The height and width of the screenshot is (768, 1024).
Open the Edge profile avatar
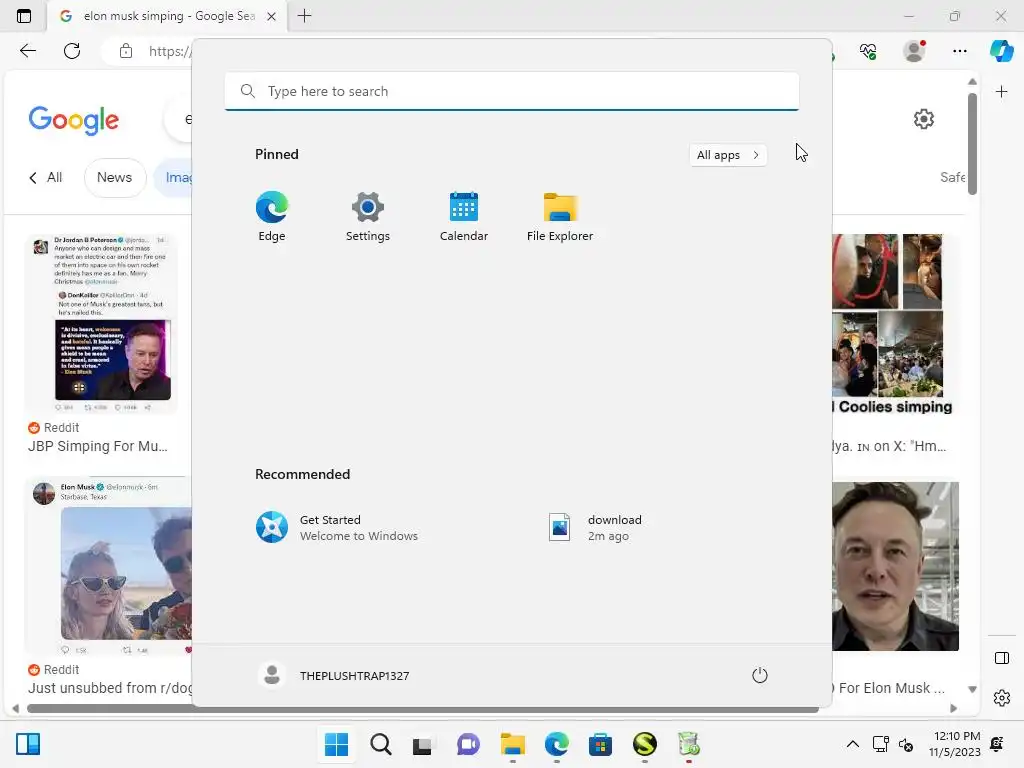point(914,51)
